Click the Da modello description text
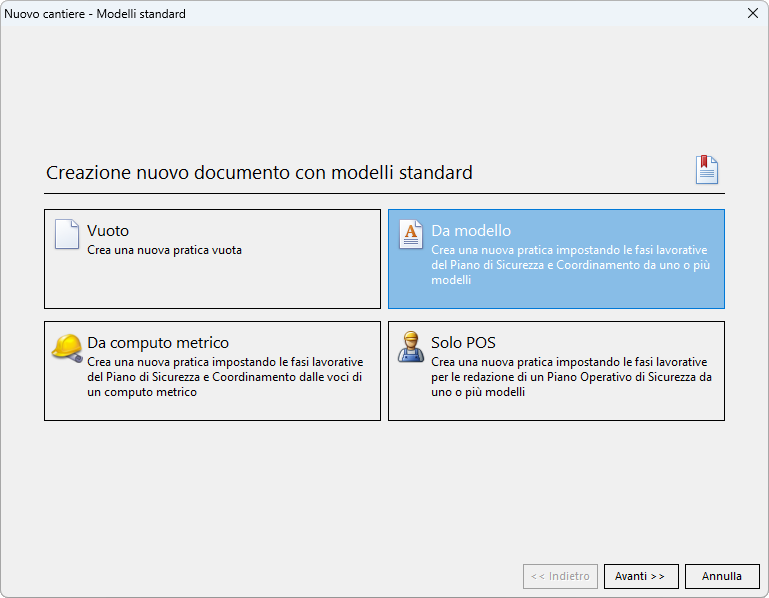 pyautogui.click(x=570, y=265)
